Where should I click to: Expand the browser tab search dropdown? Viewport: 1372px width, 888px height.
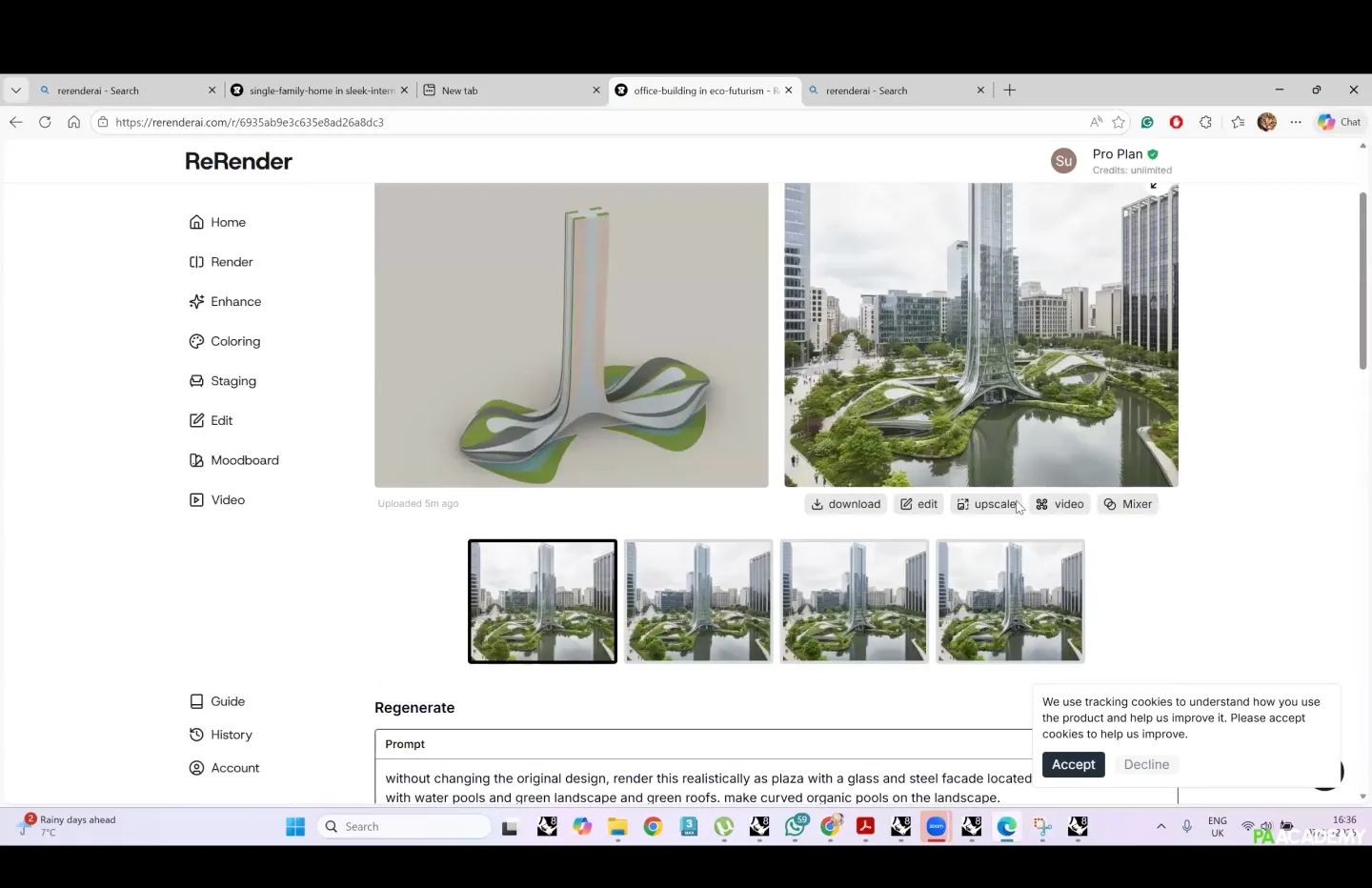tap(16, 91)
